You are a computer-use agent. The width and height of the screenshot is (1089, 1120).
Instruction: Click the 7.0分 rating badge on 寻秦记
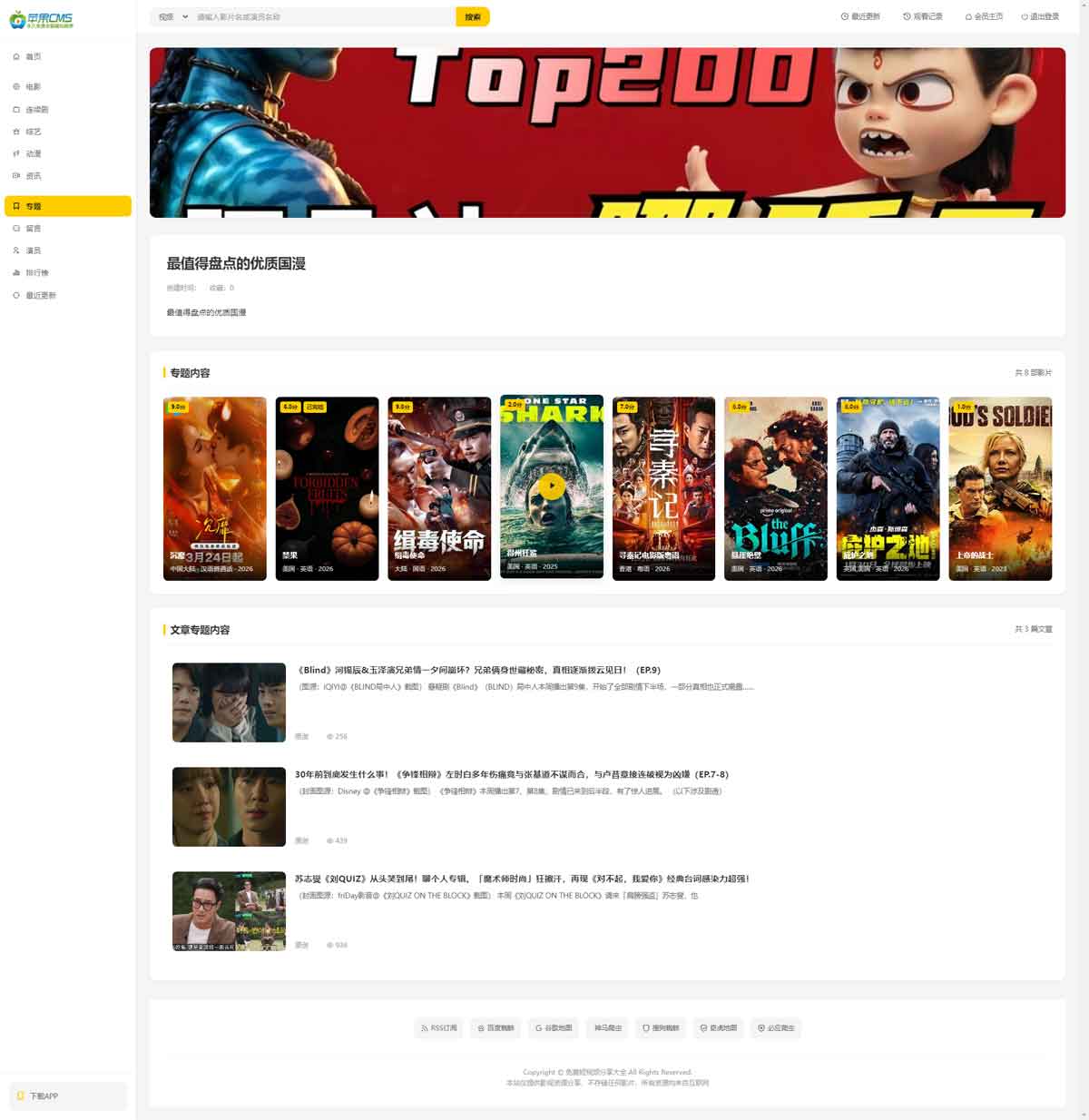point(627,407)
